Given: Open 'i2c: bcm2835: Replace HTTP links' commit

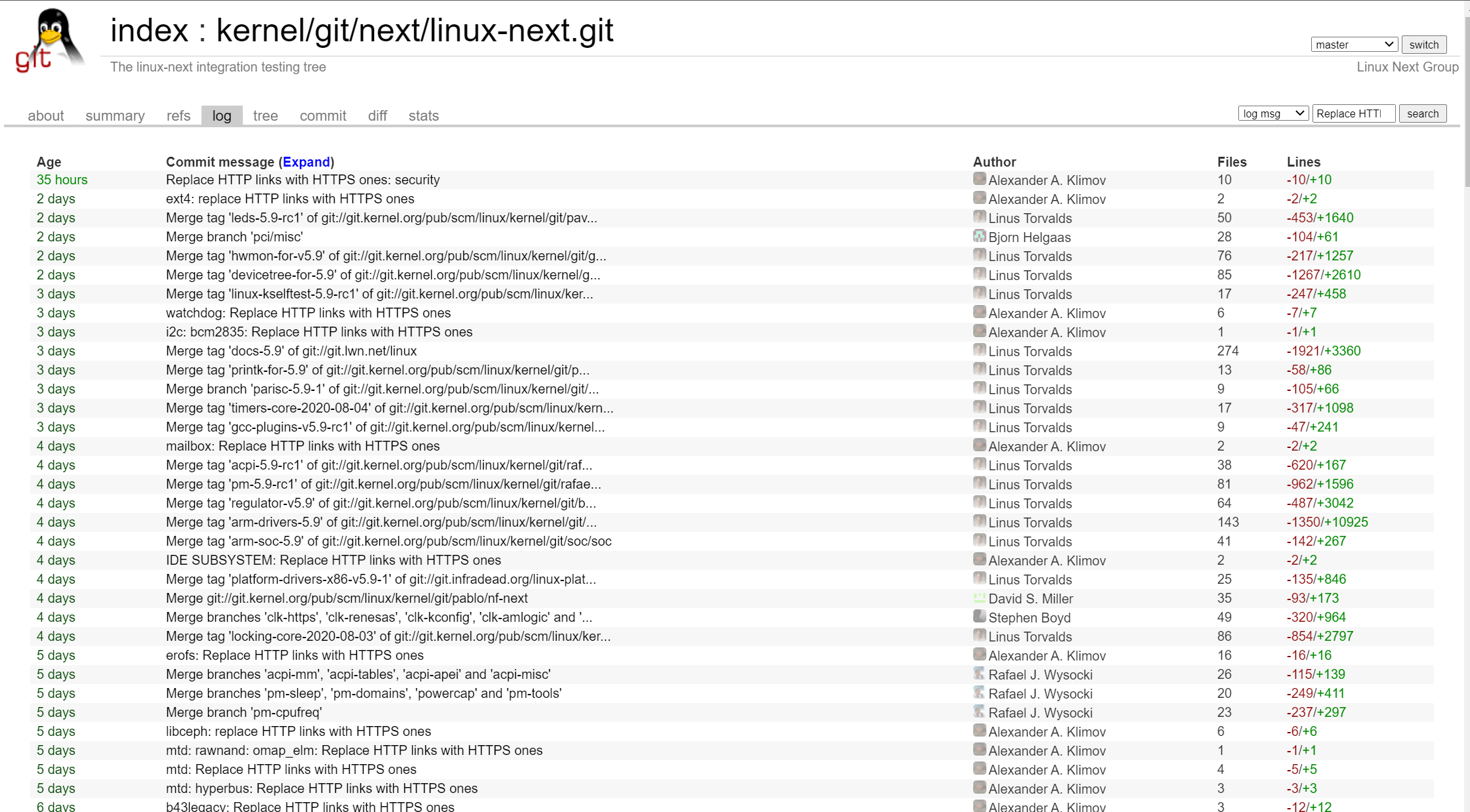Looking at the screenshot, I should click(319, 332).
